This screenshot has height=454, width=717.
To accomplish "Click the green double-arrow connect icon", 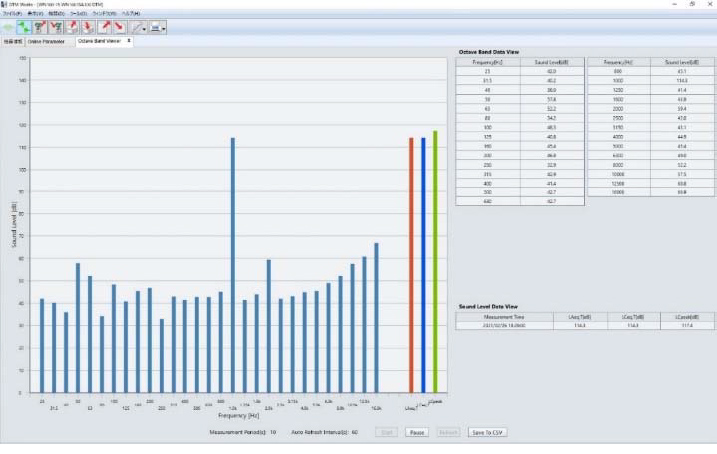I will [25, 27].
